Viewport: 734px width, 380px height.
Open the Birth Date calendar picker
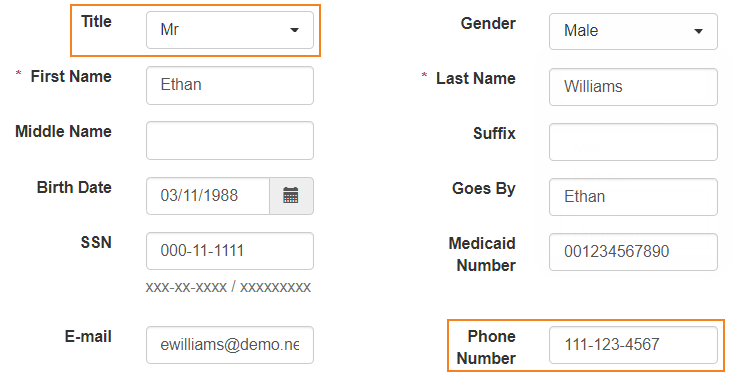click(x=291, y=196)
